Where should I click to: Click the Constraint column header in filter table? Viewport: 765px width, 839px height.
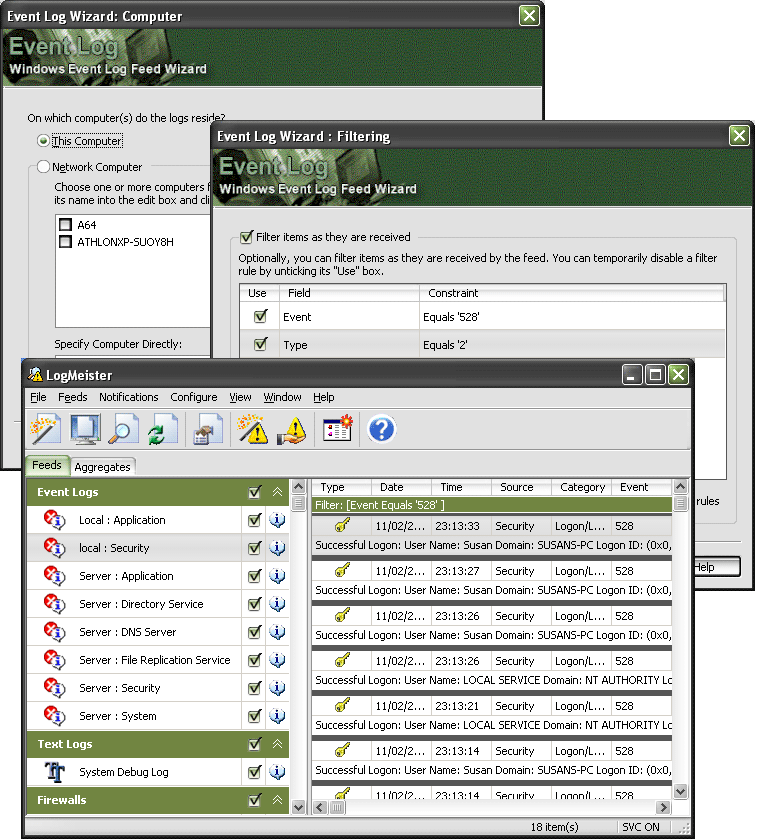571,293
